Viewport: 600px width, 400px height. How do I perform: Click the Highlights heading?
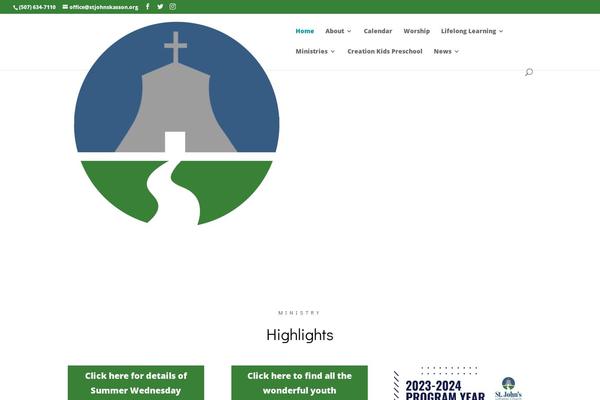tap(300, 335)
